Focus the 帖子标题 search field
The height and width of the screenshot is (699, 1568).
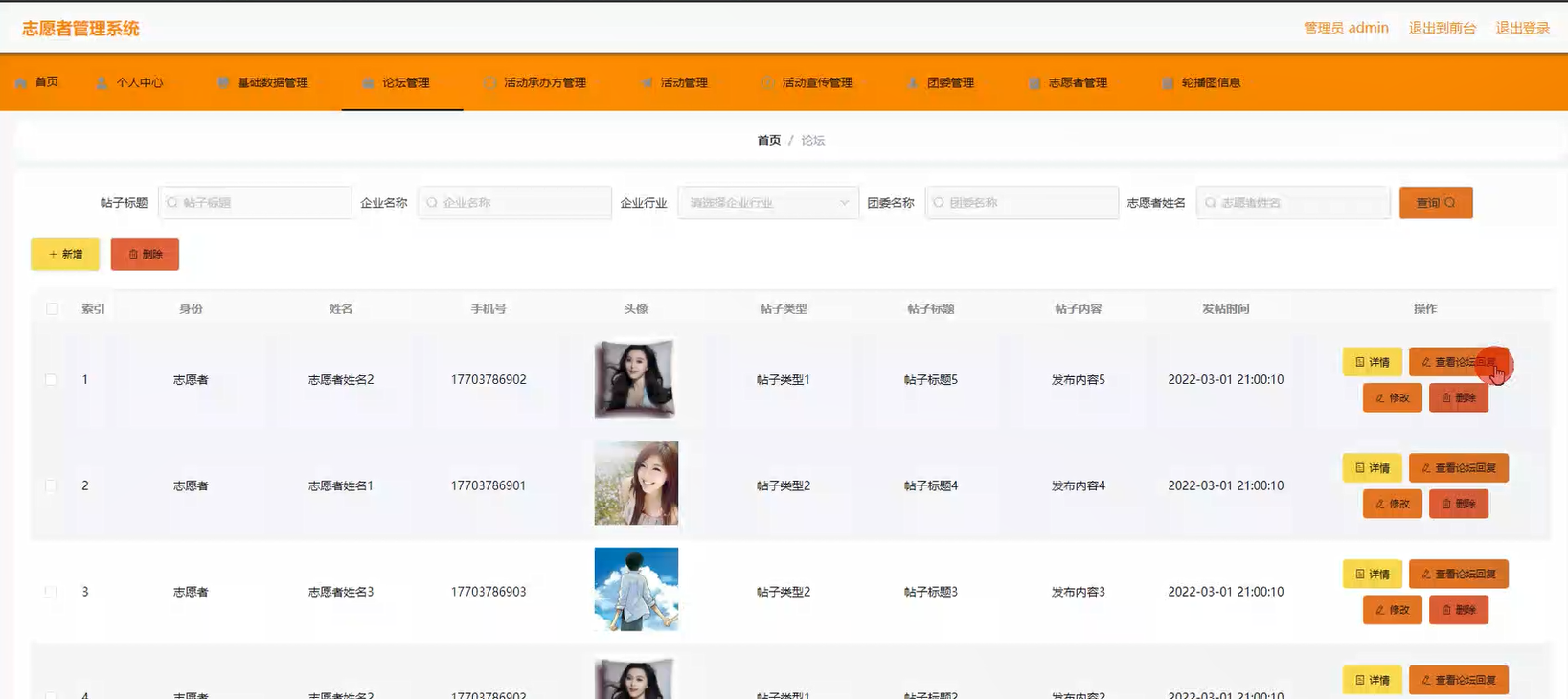coord(255,203)
